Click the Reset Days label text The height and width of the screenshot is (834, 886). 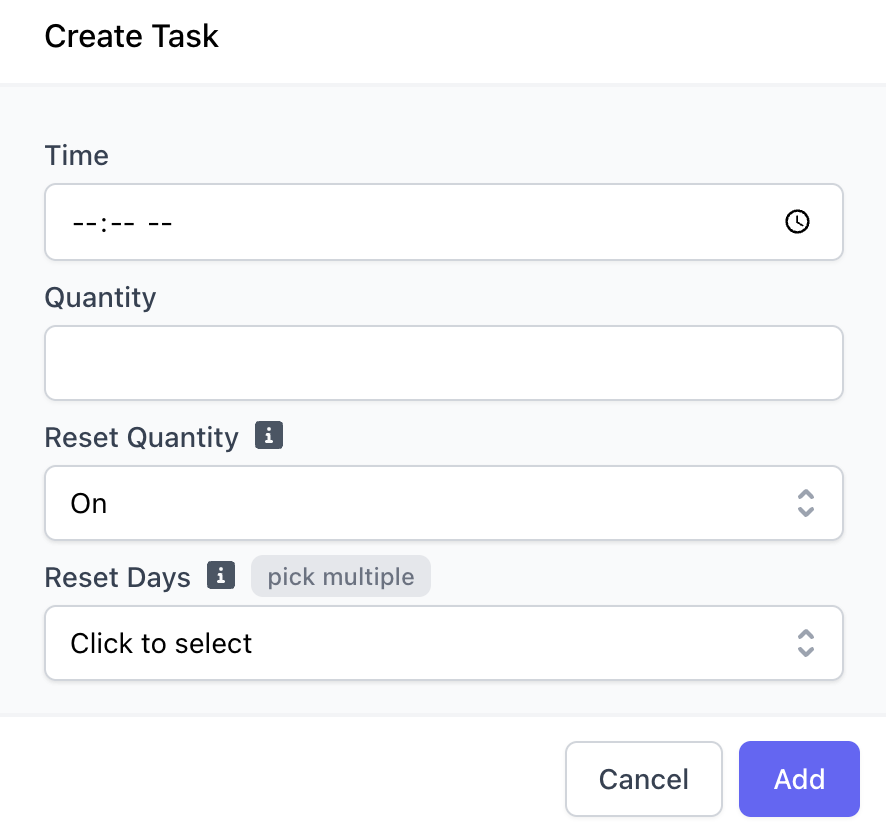point(117,578)
